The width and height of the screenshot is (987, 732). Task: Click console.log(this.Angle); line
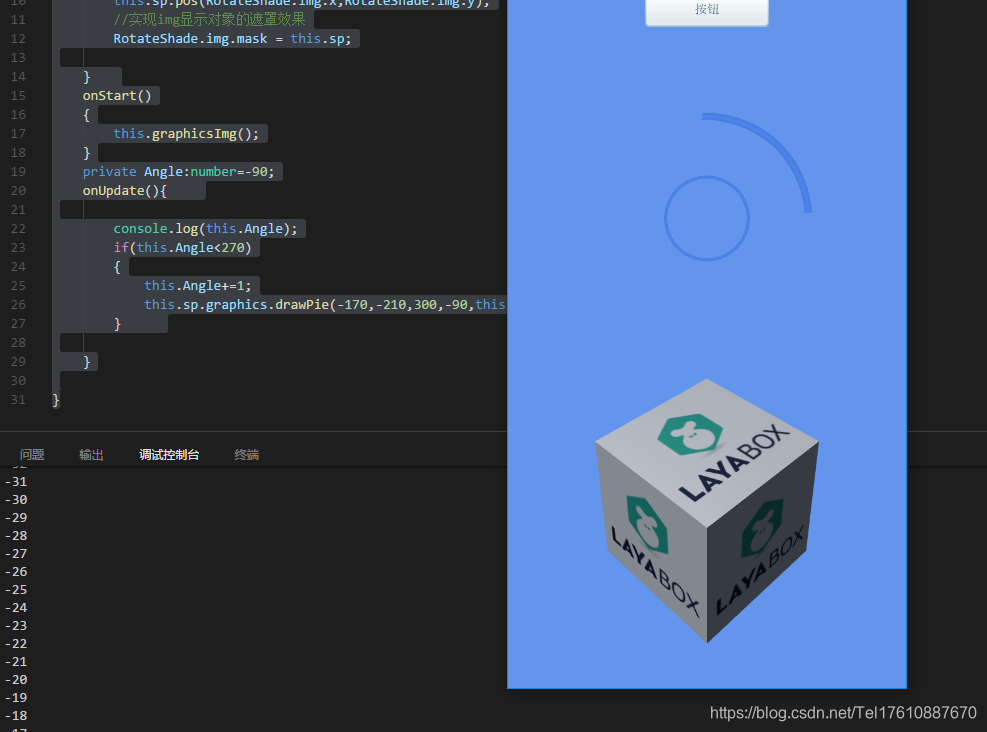205,228
